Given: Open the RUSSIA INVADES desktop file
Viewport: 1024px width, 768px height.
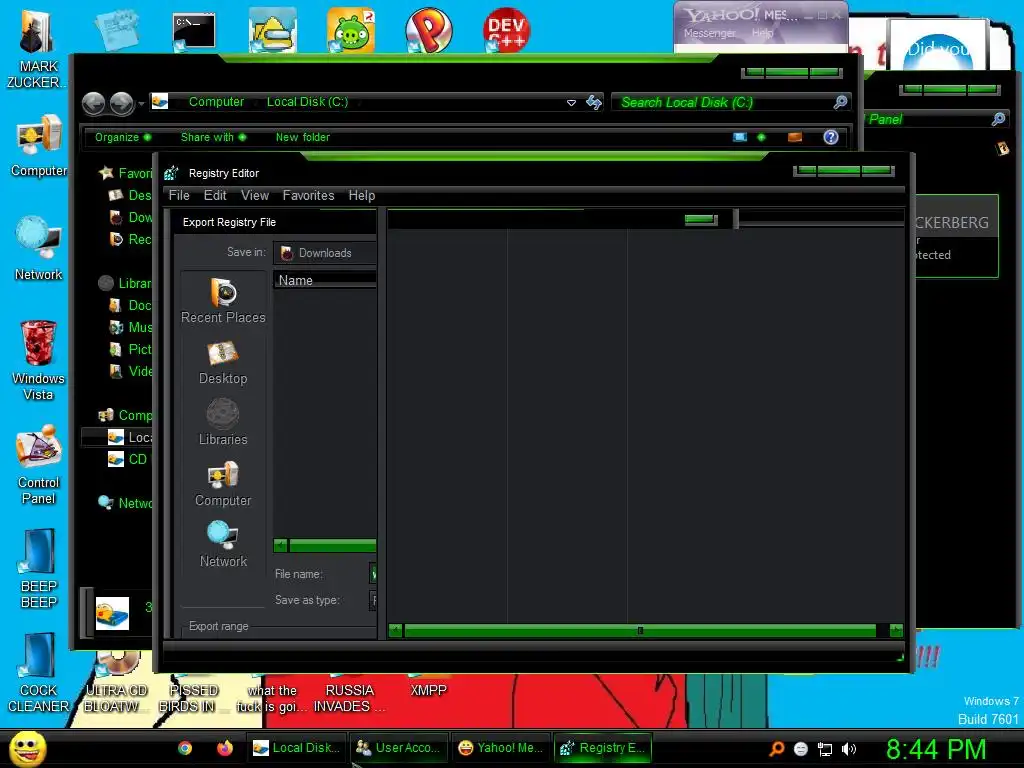Looking at the screenshot, I should coord(349,696).
